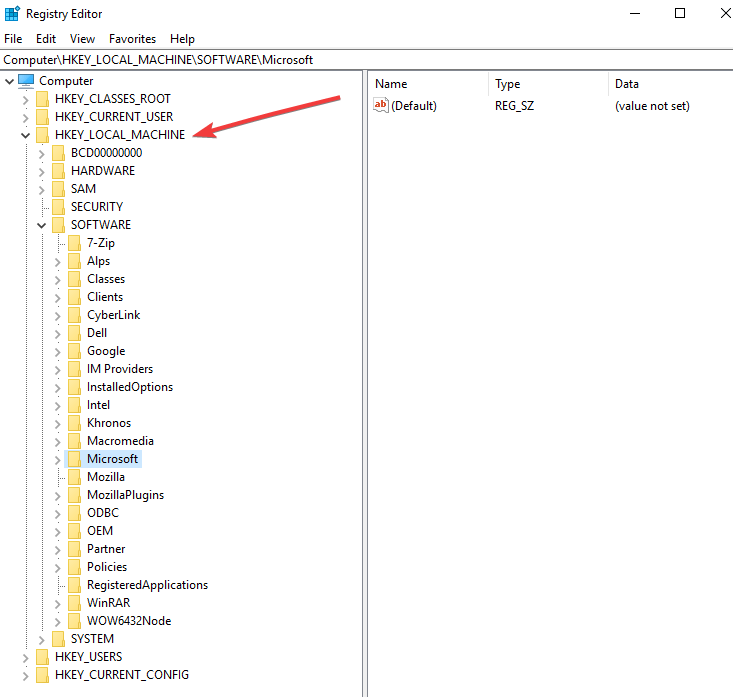Click the SOFTWARE folder icon

tap(58, 225)
